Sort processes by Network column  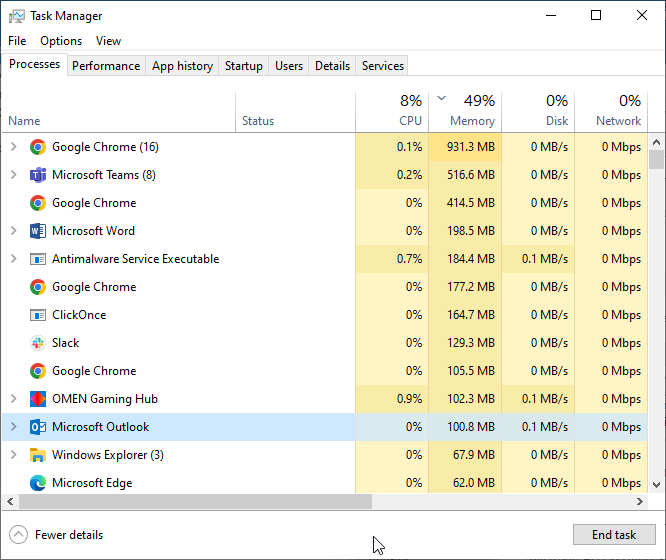pos(611,112)
